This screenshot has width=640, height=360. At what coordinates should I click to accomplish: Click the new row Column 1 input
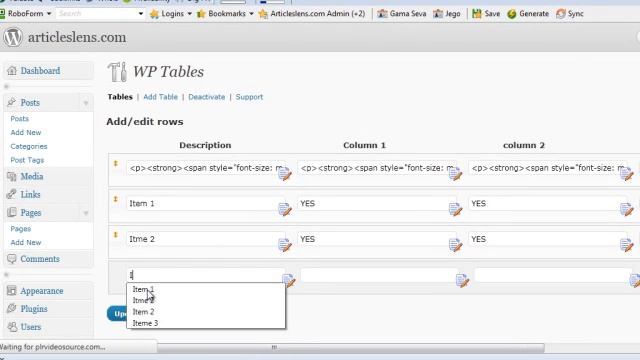click(379, 275)
